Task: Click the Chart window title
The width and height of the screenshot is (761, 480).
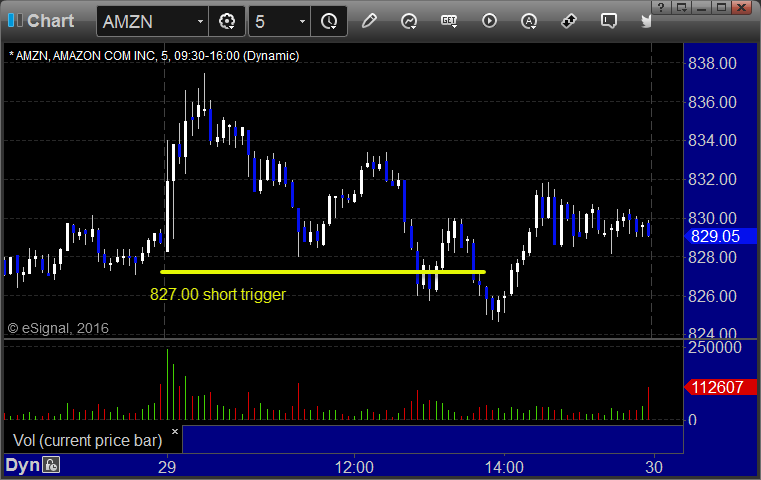Action: click(50, 21)
